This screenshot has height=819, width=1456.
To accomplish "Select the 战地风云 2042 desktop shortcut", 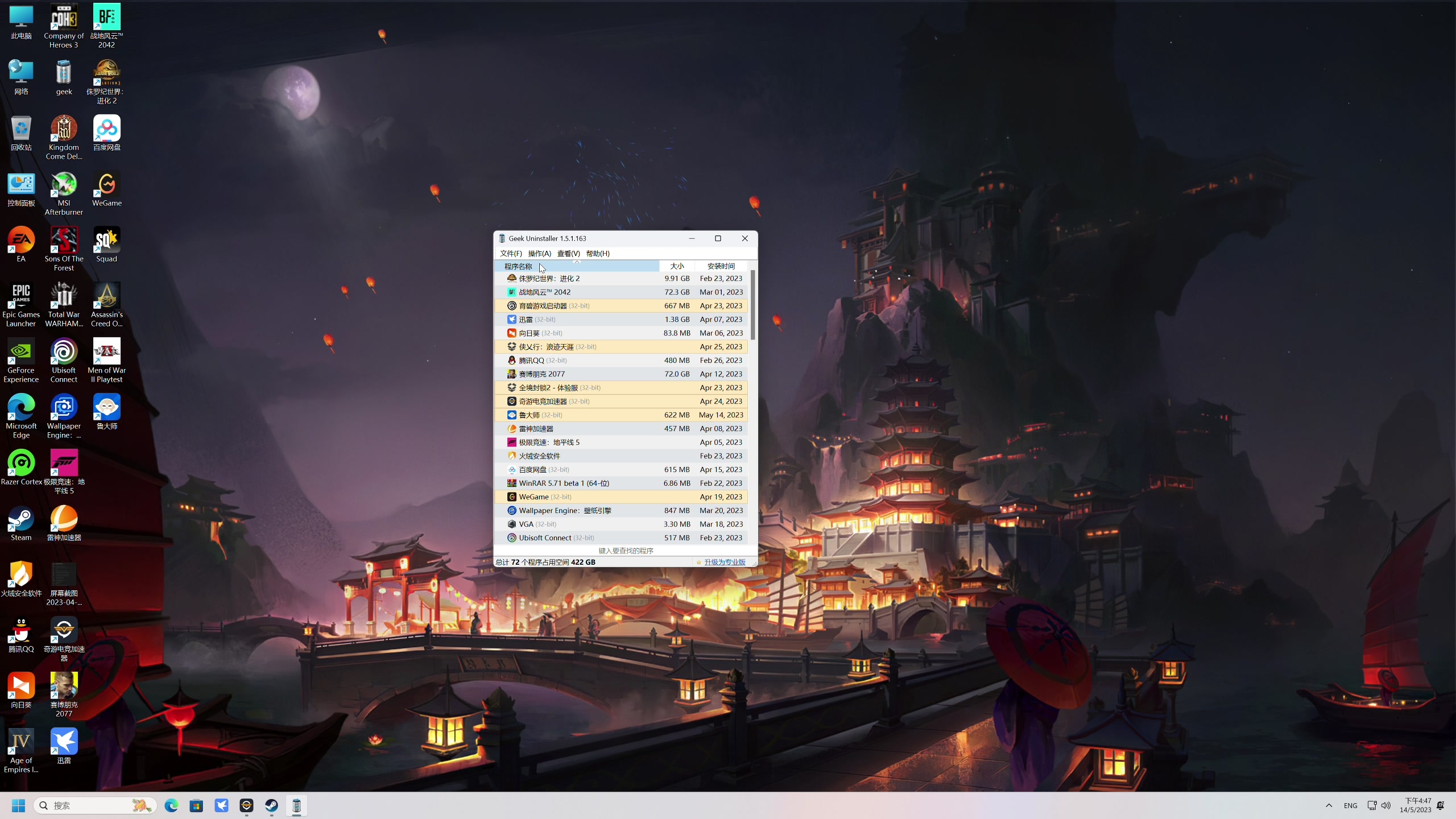I will (x=106, y=26).
